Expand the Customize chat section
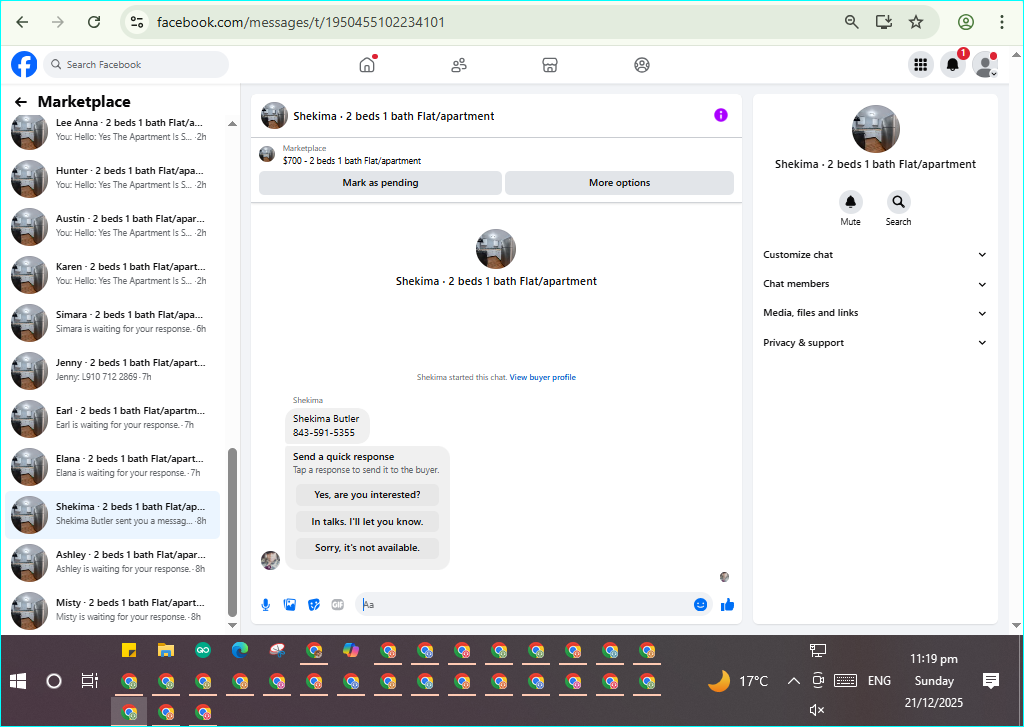Image resolution: width=1024 pixels, height=727 pixels. point(875,255)
